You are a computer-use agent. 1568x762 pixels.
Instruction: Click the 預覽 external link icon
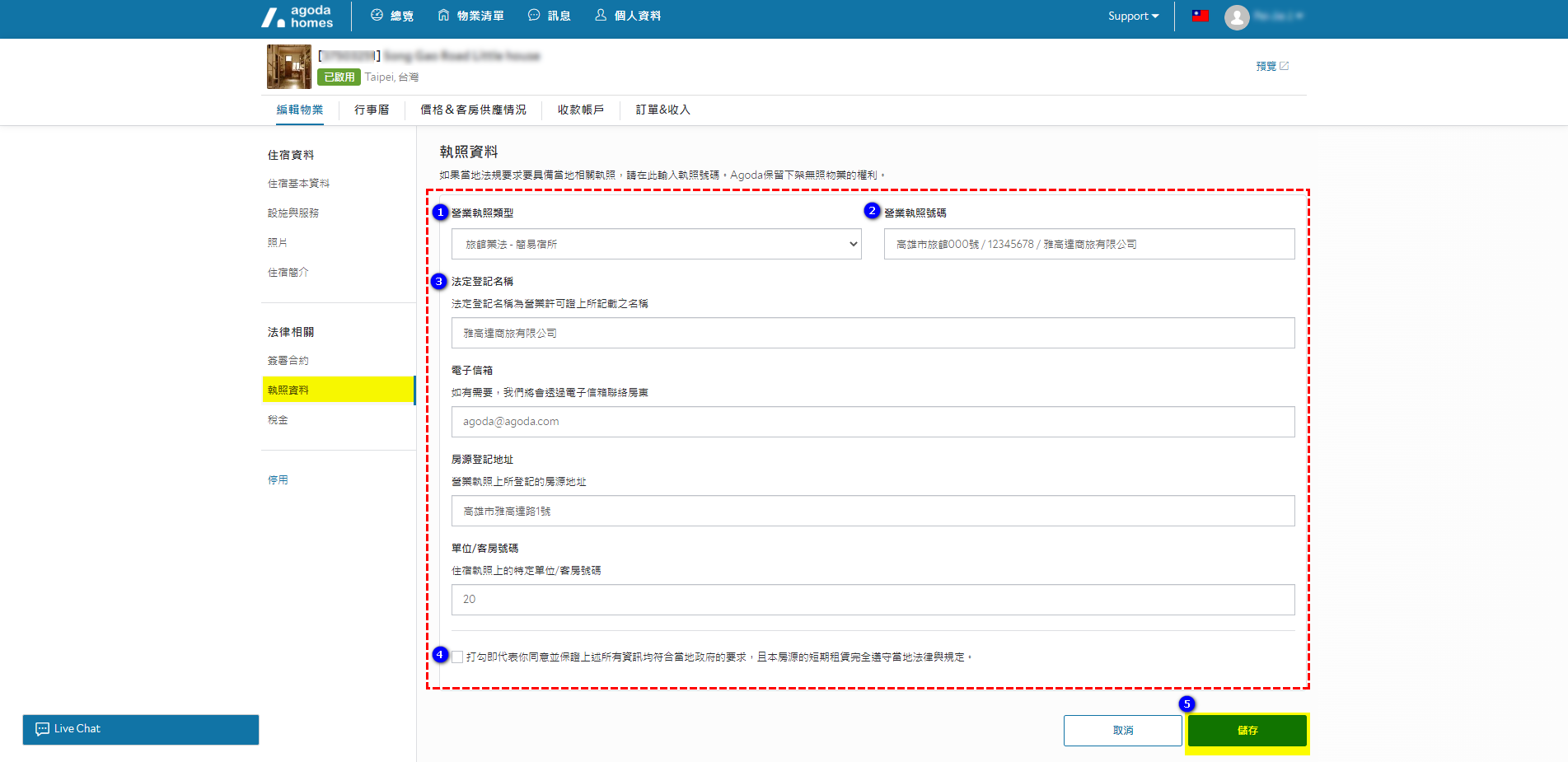click(x=1284, y=66)
